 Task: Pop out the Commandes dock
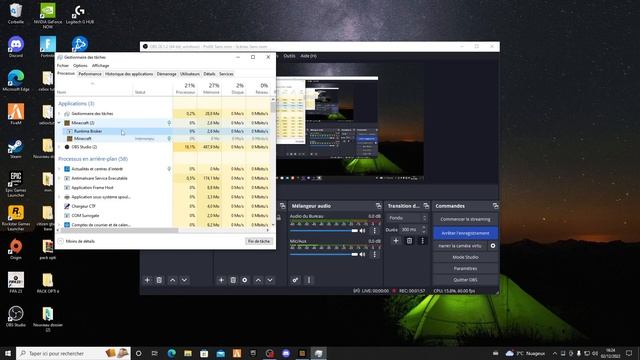495,206
